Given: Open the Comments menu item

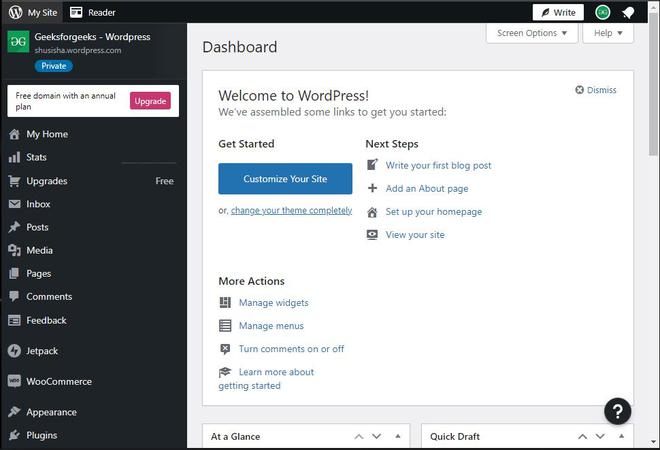Looking at the screenshot, I should coord(49,297).
